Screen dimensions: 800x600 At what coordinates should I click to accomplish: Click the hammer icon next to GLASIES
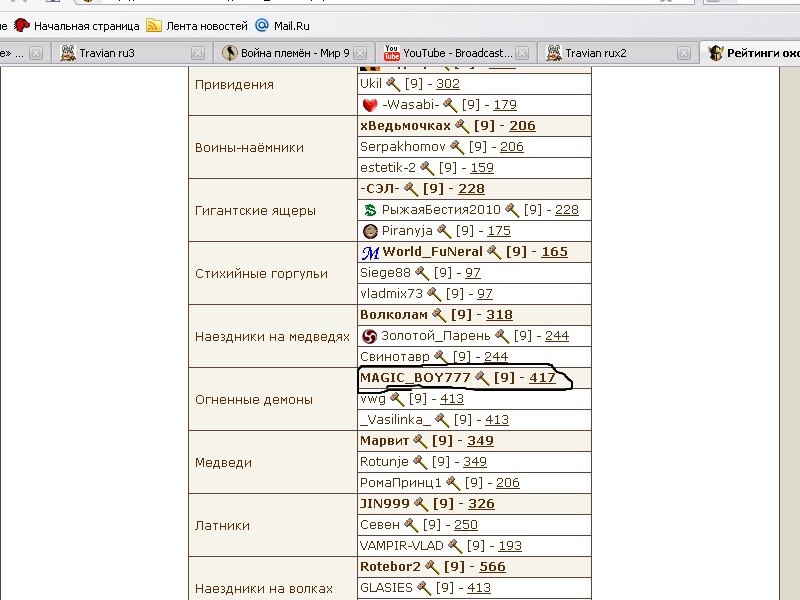pos(424,588)
